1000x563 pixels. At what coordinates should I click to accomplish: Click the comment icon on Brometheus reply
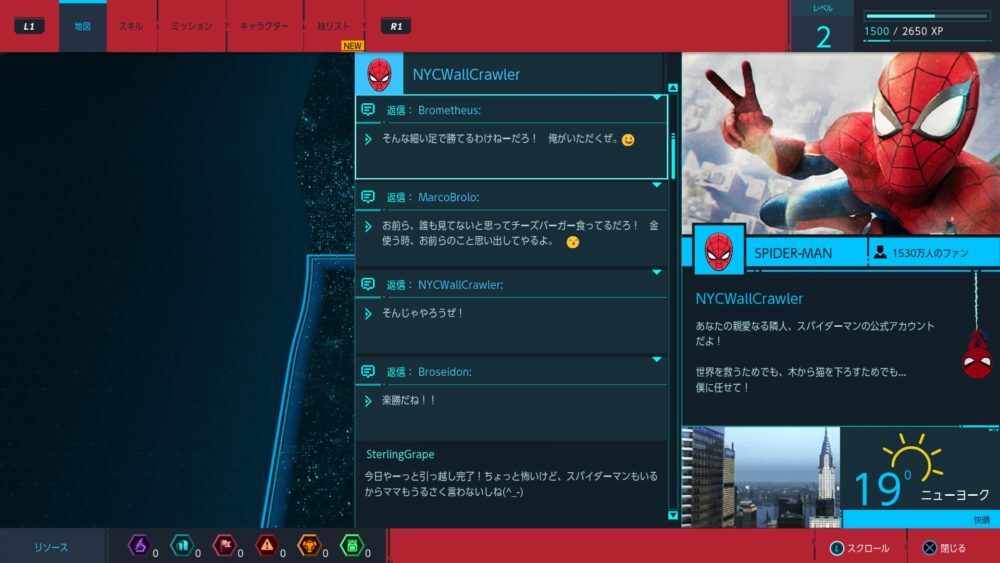tap(368, 110)
